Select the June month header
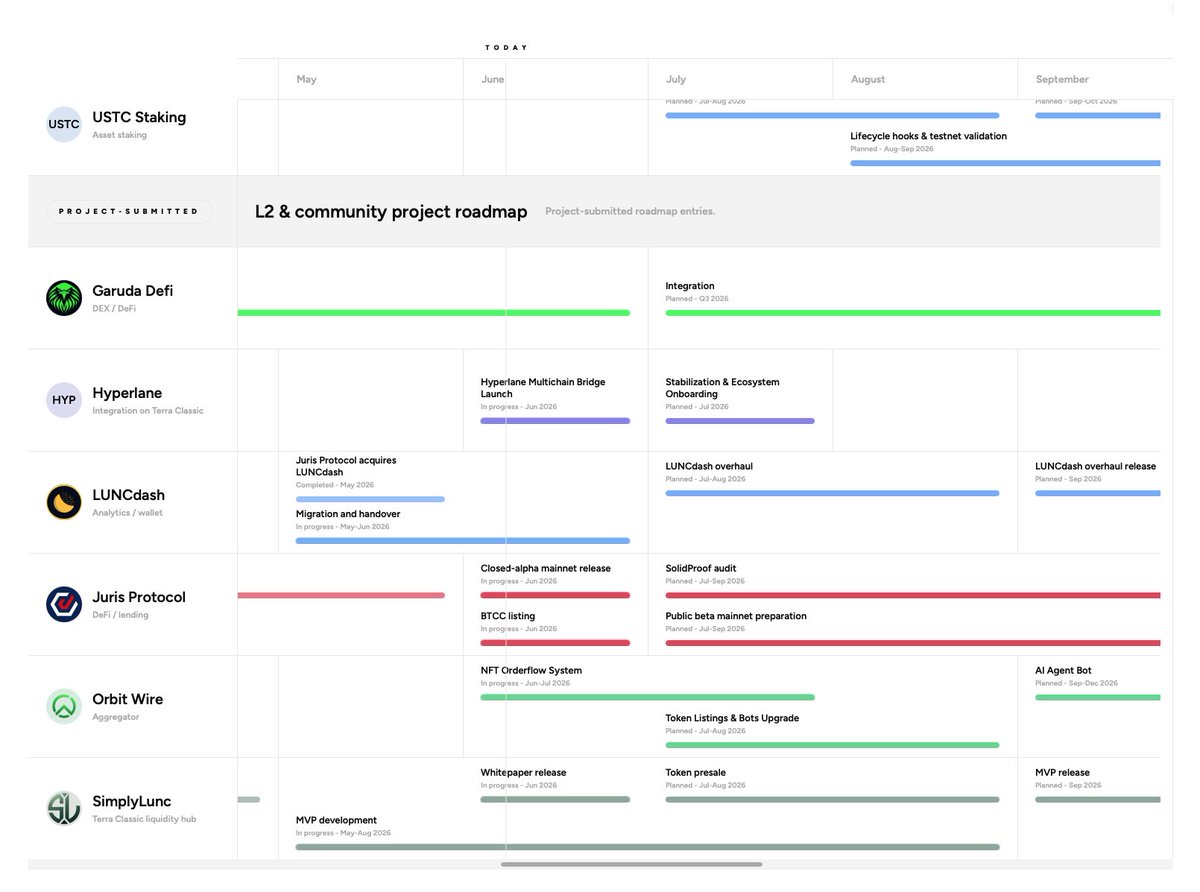The width and height of the screenshot is (1200, 892). [492, 79]
